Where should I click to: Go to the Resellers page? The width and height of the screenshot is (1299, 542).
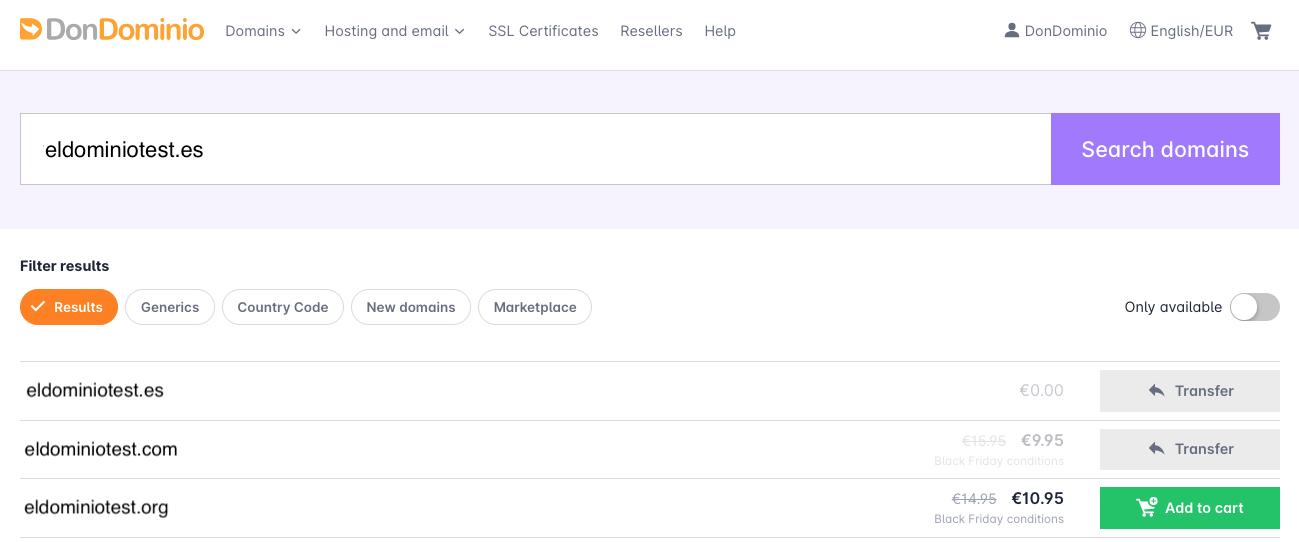[x=651, y=31]
